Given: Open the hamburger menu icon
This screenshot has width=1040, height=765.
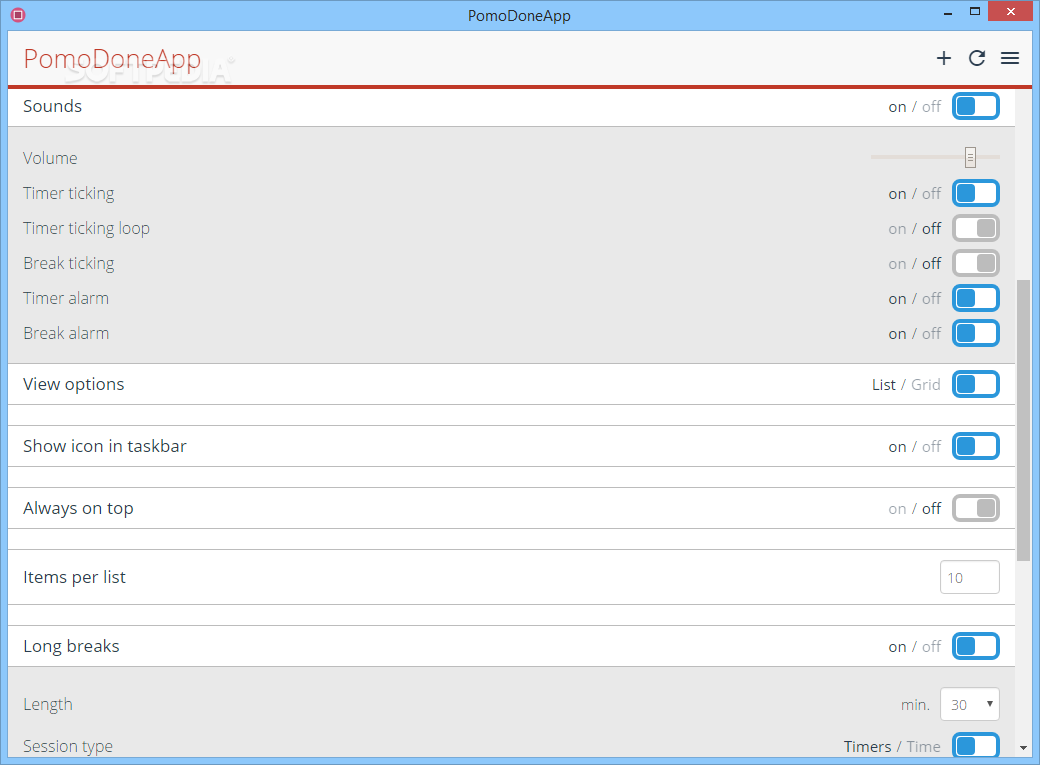Looking at the screenshot, I should [x=1009, y=58].
